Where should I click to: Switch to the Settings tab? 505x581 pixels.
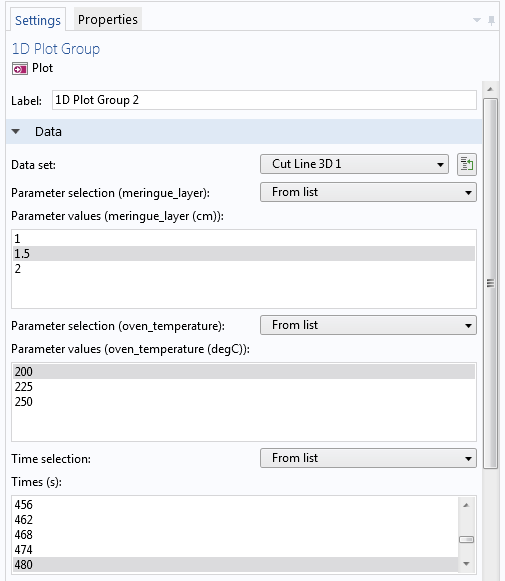[37, 20]
